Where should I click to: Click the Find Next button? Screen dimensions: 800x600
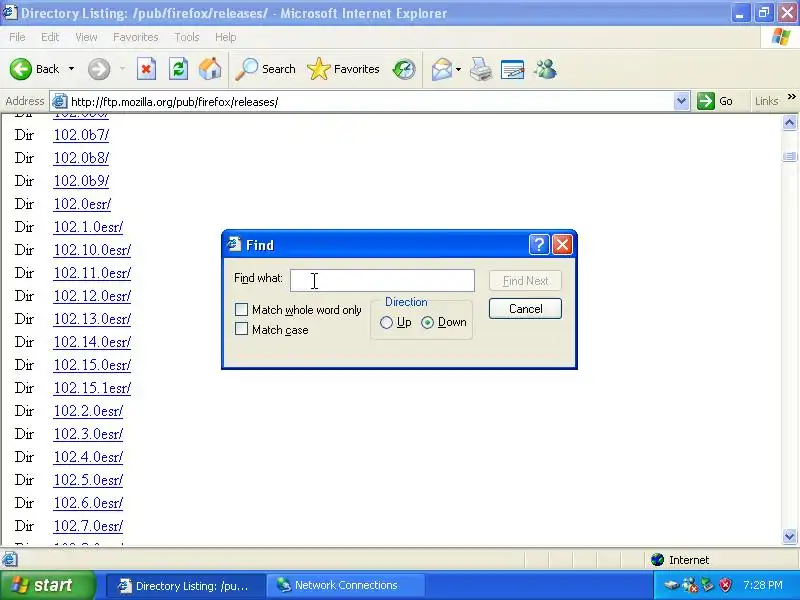tap(525, 281)
